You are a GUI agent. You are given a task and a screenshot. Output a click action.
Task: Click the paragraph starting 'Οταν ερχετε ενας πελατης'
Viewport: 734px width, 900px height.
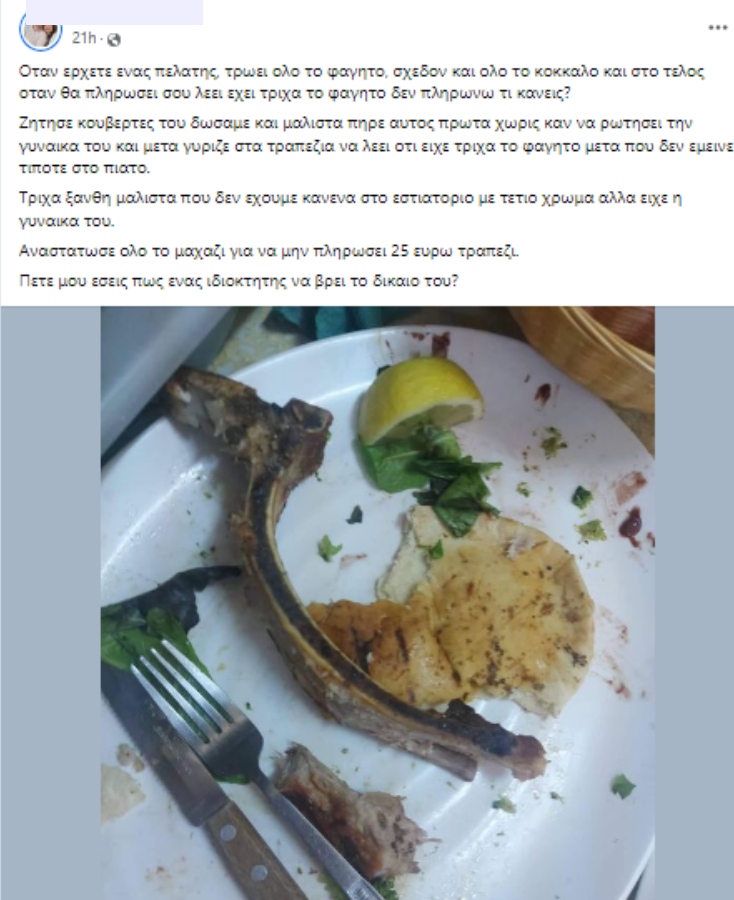tap(362, 83)
